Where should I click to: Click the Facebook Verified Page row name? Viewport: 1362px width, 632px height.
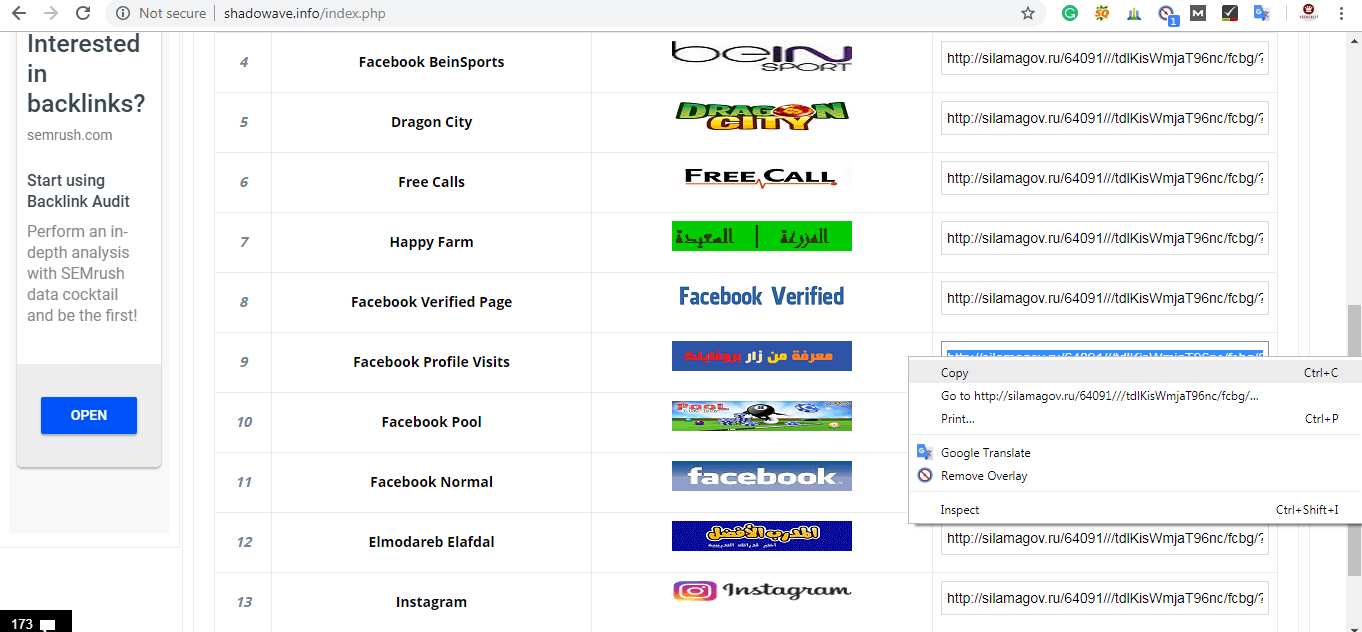[x=431, y=302]
